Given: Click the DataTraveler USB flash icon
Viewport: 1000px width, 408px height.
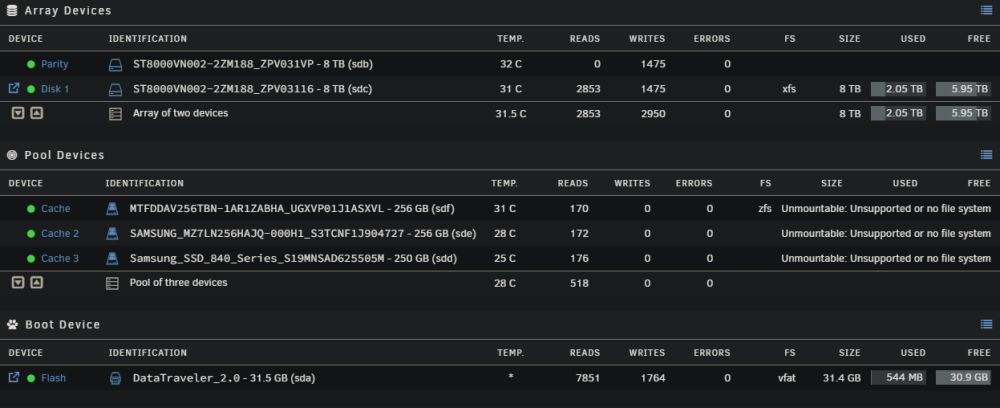Looking at the screenshot, I should [115, 378].
